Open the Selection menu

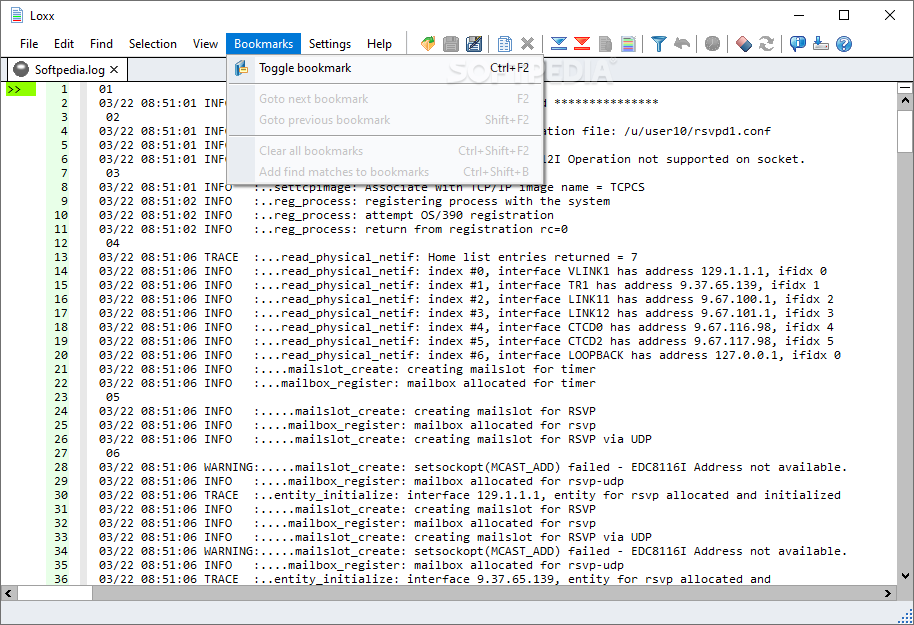click(153, 44)
